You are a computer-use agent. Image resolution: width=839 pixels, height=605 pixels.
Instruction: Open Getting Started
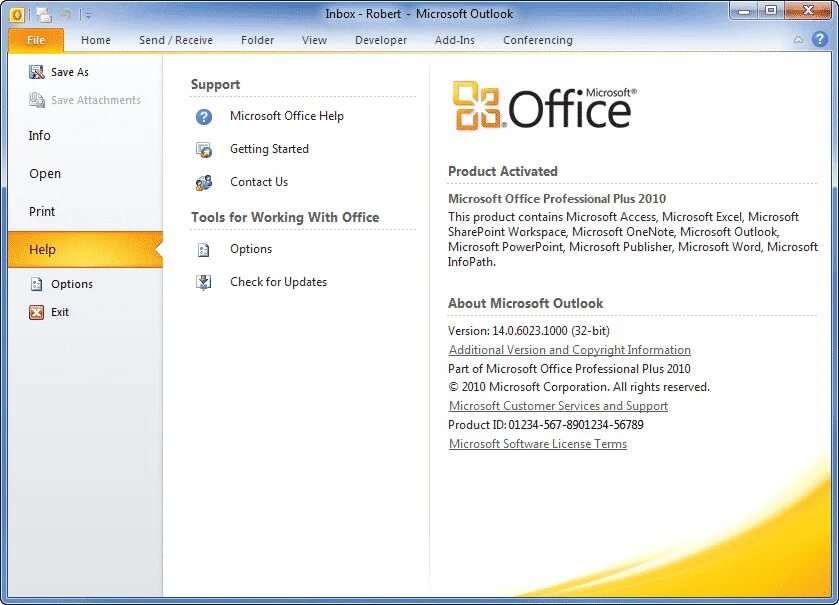tap(269, 149)
